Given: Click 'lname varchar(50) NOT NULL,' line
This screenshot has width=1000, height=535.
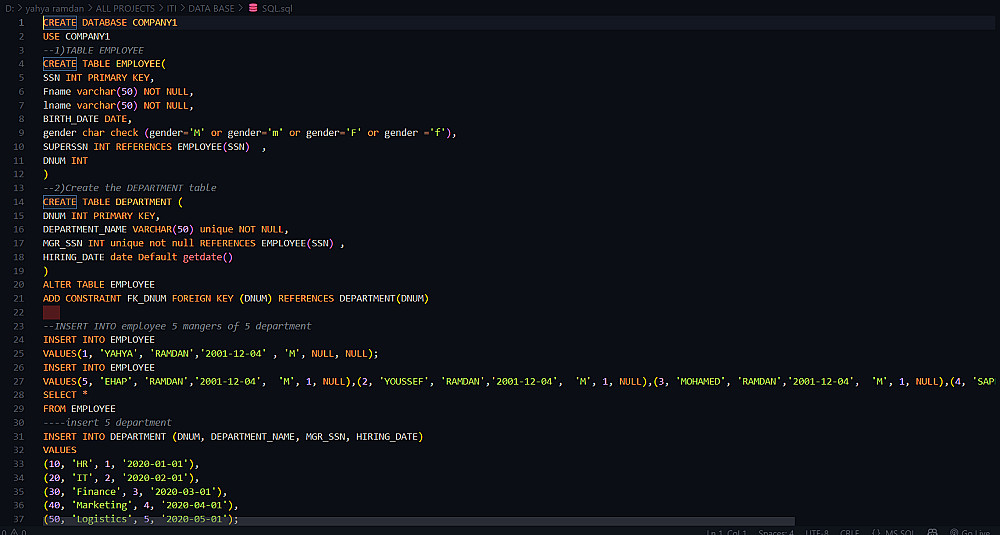Looking at the screenshot, I should 118,105.
